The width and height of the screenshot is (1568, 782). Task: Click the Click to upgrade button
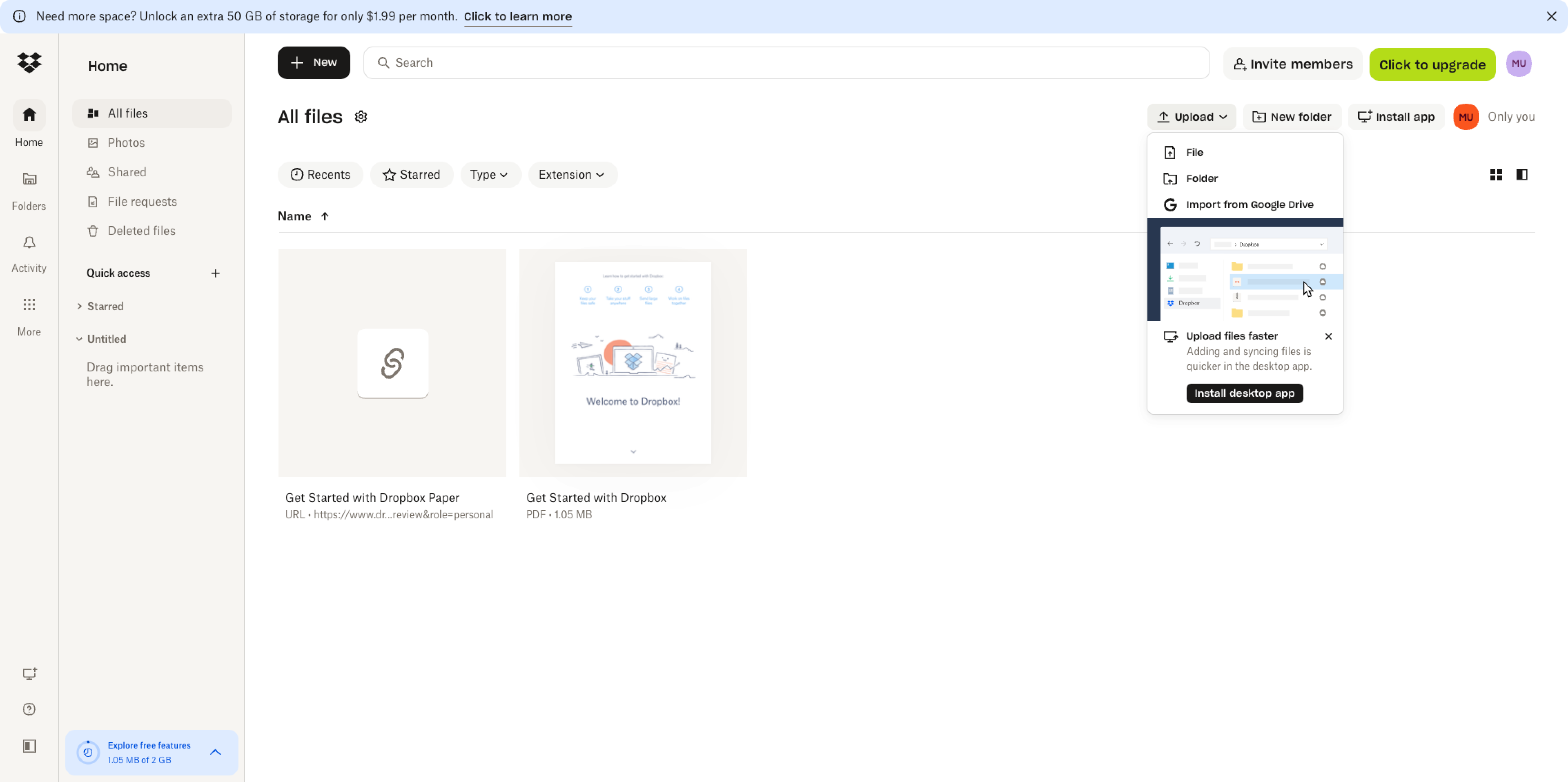[x=1432, y=64]
